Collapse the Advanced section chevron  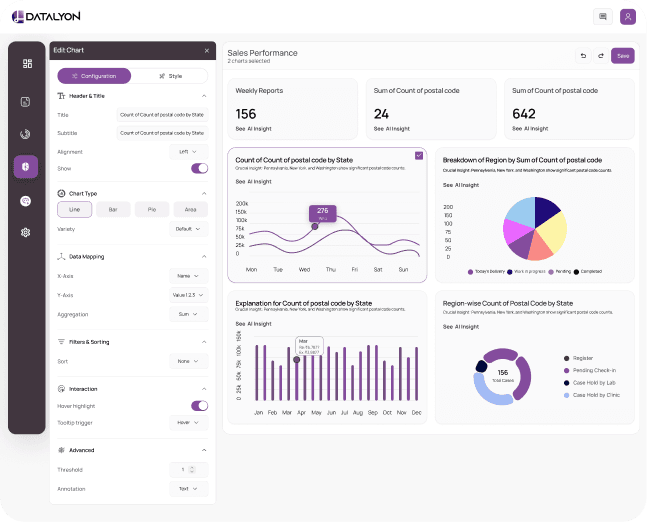[204, 450]
